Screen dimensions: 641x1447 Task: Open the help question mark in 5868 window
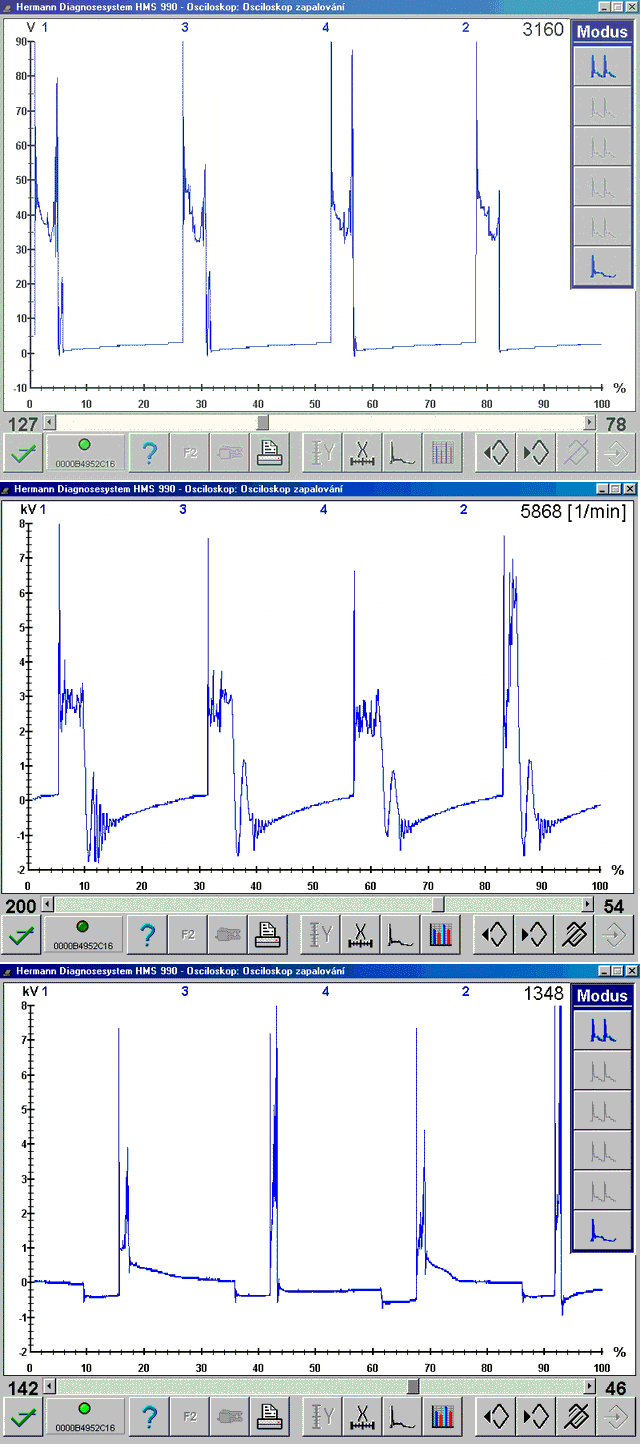point(147,936)
